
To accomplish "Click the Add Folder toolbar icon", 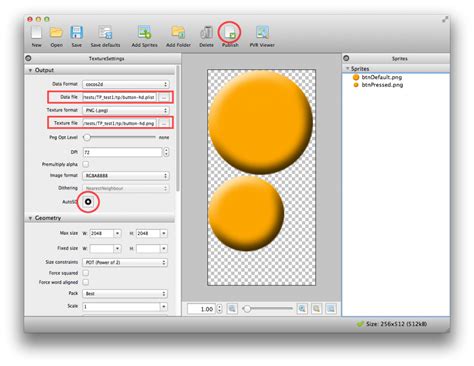I will point(178,32).
